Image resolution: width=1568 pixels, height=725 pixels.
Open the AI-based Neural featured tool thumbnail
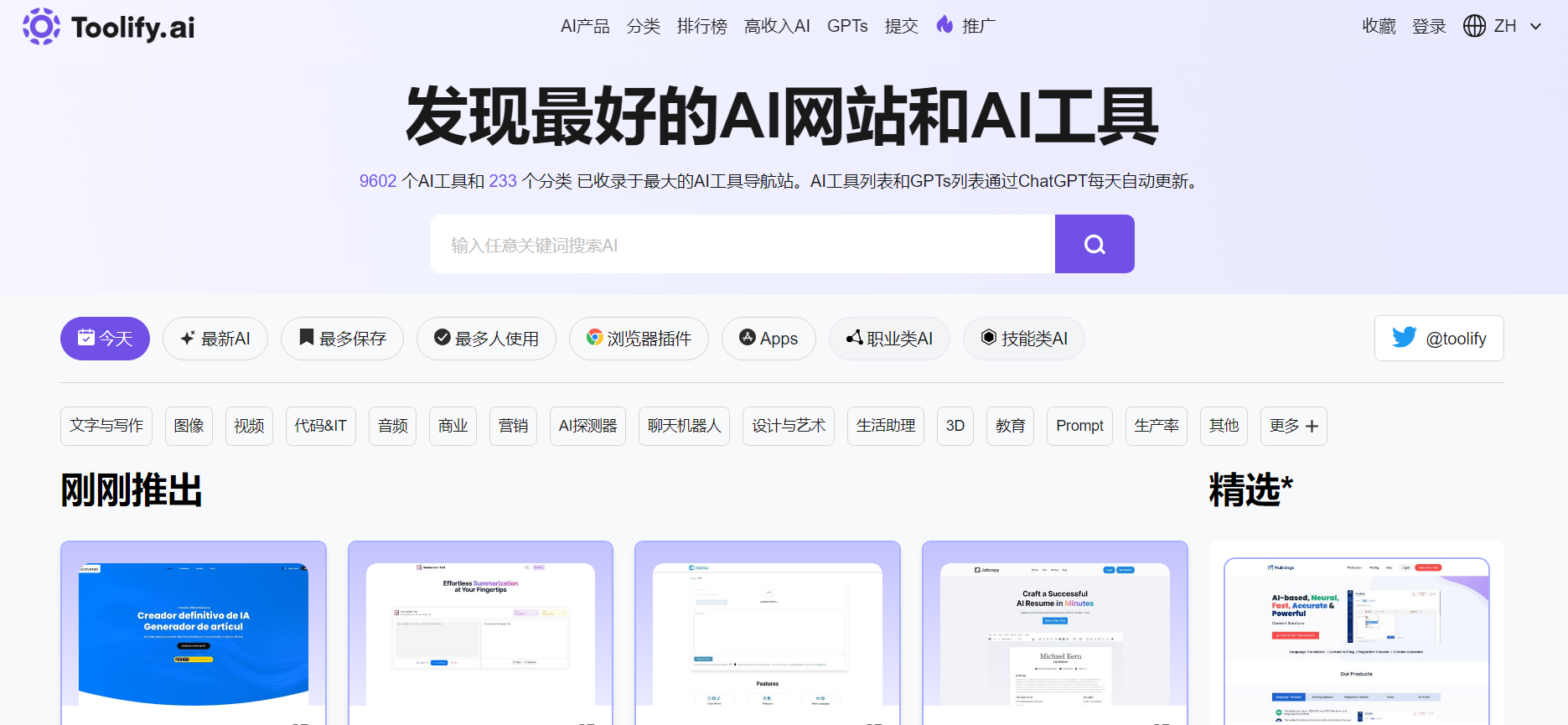point(1356,640)
